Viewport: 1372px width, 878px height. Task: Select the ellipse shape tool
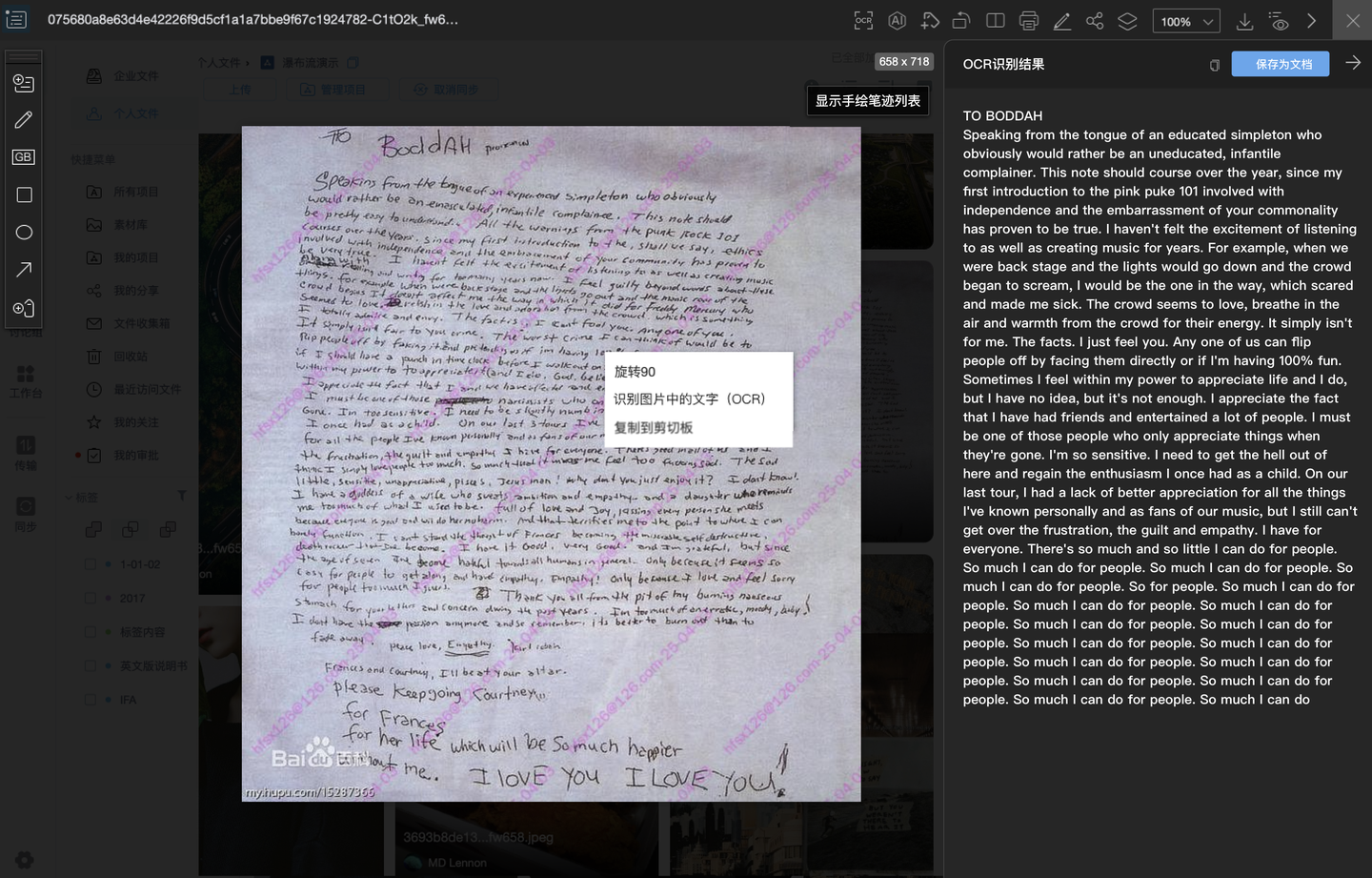coord(24,232)
